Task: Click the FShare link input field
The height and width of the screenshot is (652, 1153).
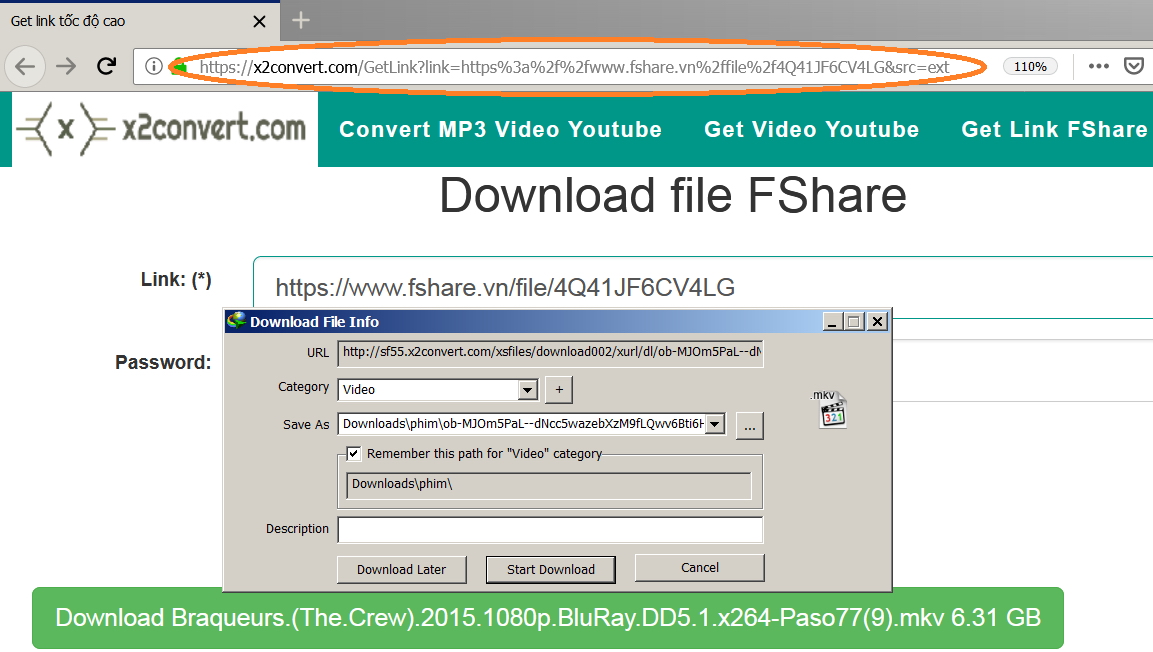Action: 702,287
